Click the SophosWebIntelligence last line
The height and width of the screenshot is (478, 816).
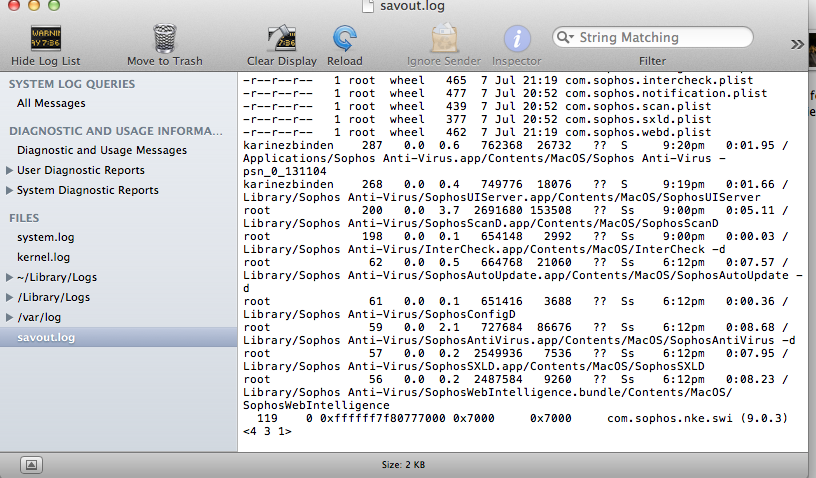(x=316, y=405)
